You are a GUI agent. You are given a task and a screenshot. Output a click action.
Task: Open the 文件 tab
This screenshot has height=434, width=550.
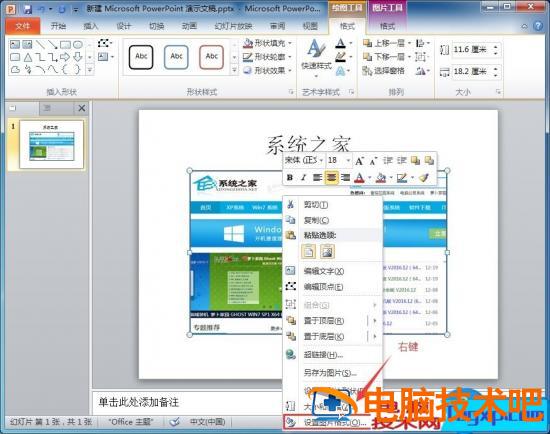[23, 26]
